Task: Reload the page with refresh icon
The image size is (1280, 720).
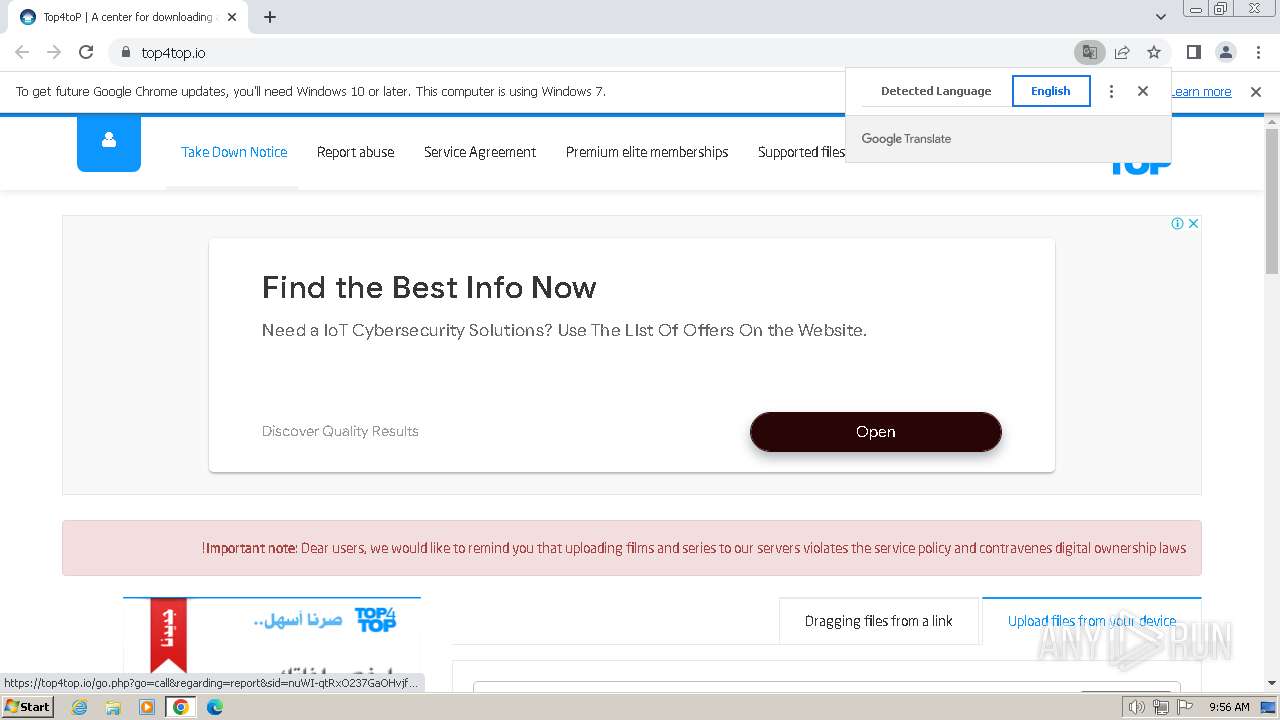Action: (86, 52)
